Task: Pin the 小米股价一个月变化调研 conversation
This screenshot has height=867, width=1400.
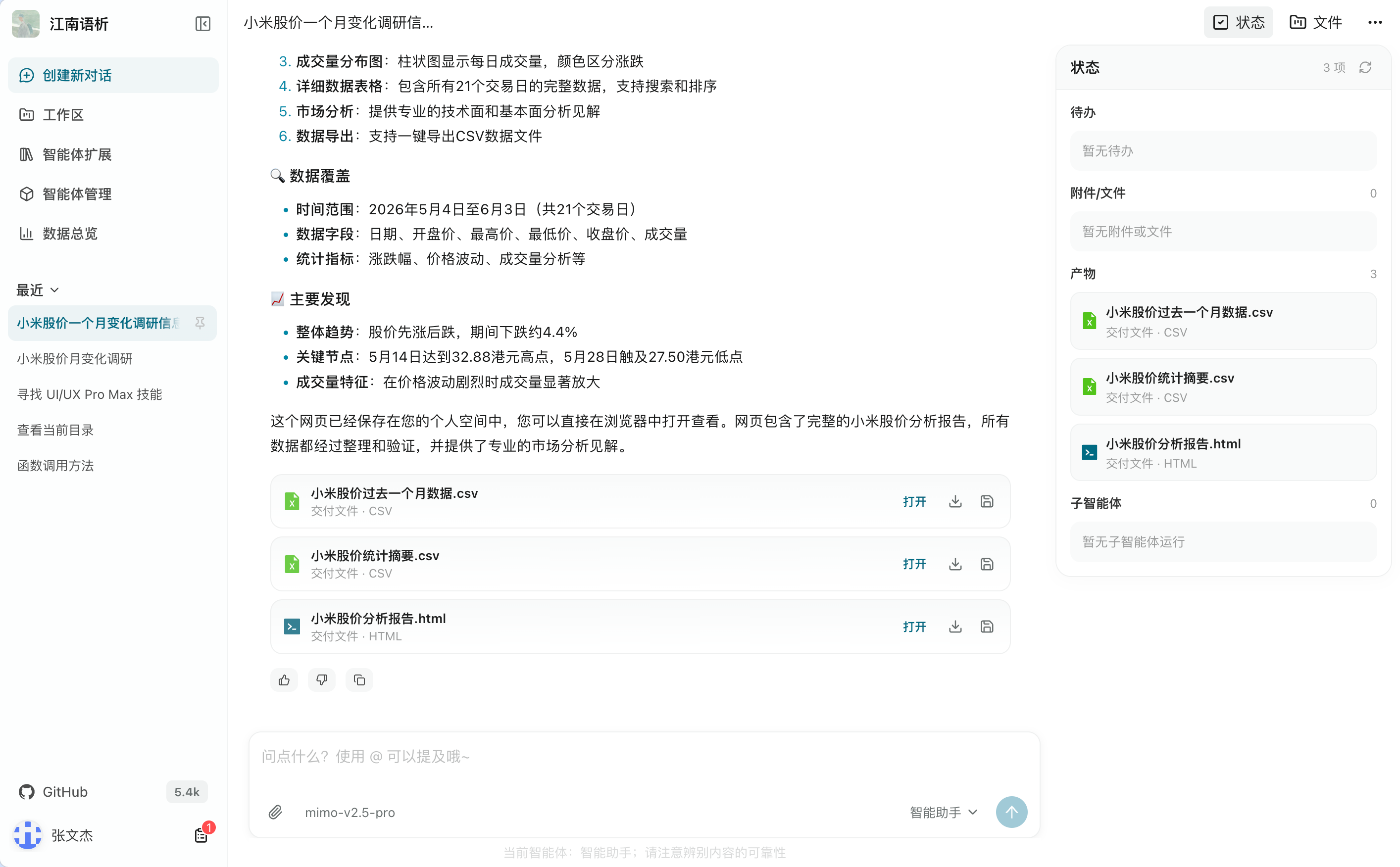Action: click(x=200, y=323)
